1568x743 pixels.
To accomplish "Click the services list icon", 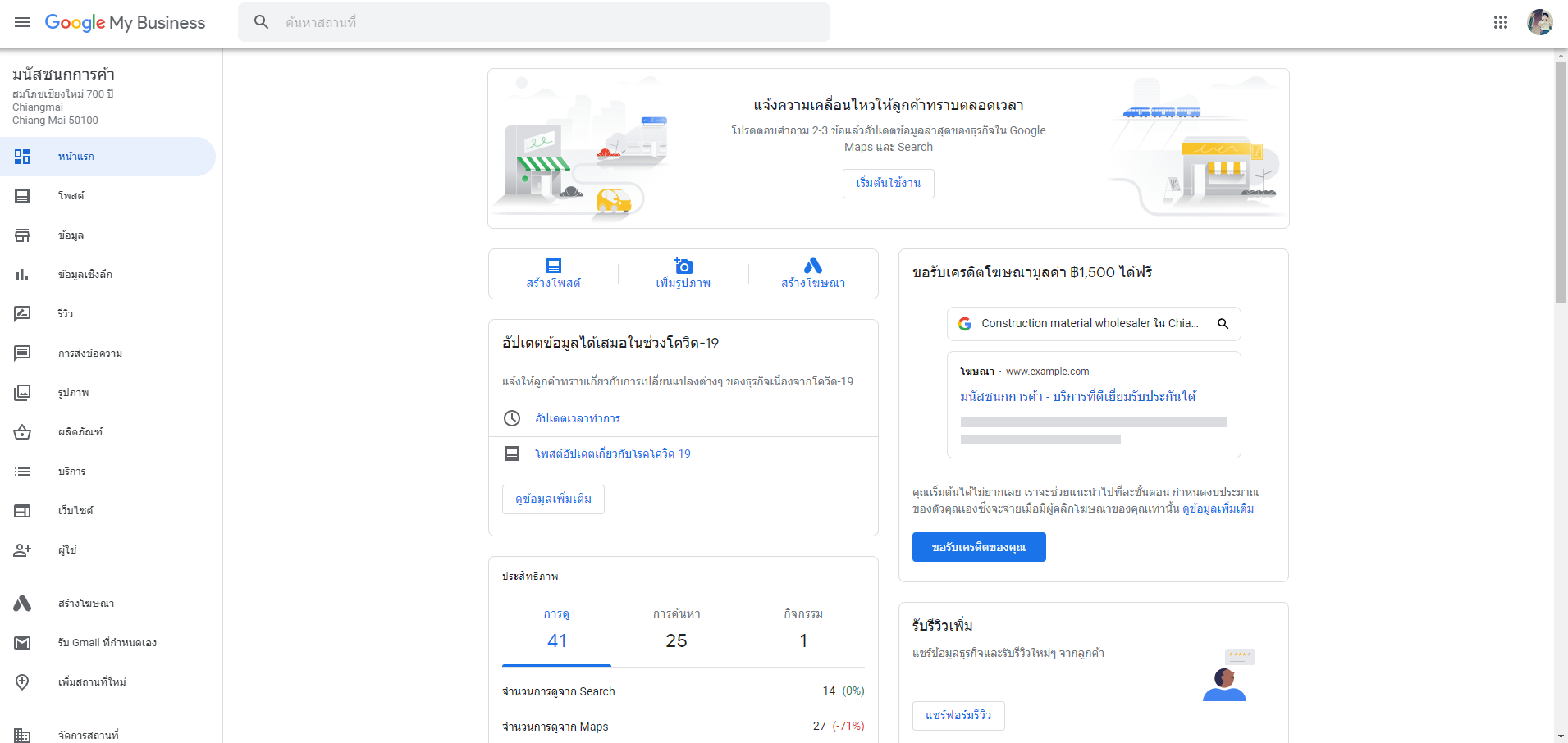I will (x=22, y=472).
